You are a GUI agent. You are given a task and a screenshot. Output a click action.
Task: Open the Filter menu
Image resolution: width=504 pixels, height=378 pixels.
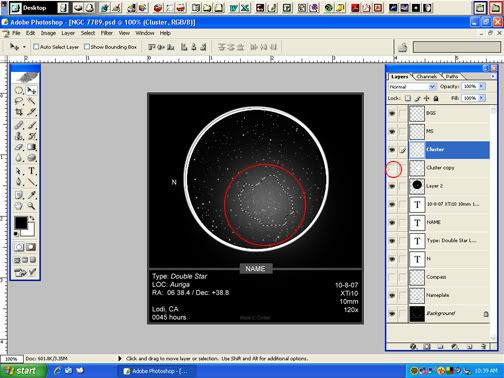tap(107, 33)
